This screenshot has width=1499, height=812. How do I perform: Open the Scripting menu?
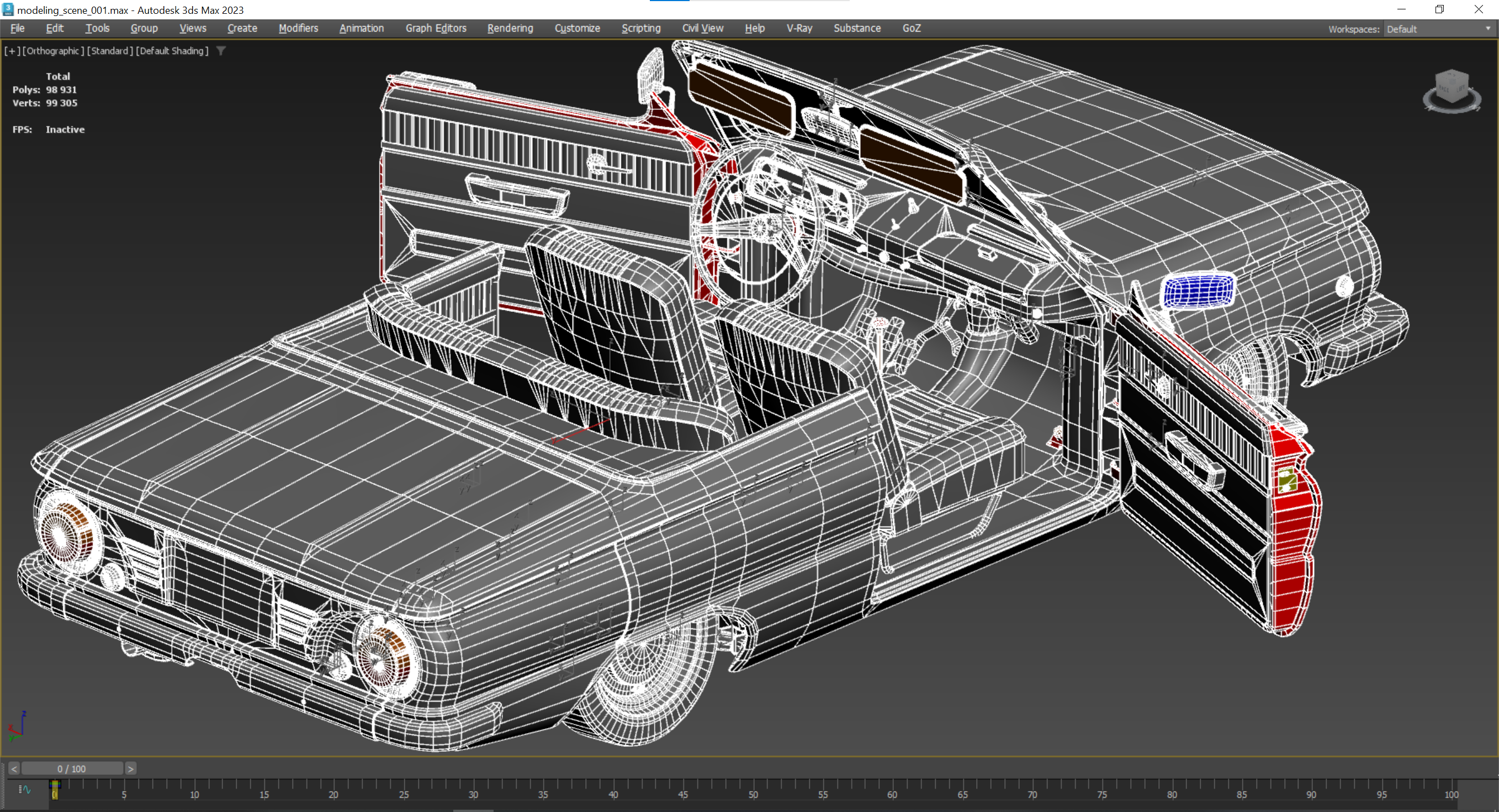click(x=640, y=28)
